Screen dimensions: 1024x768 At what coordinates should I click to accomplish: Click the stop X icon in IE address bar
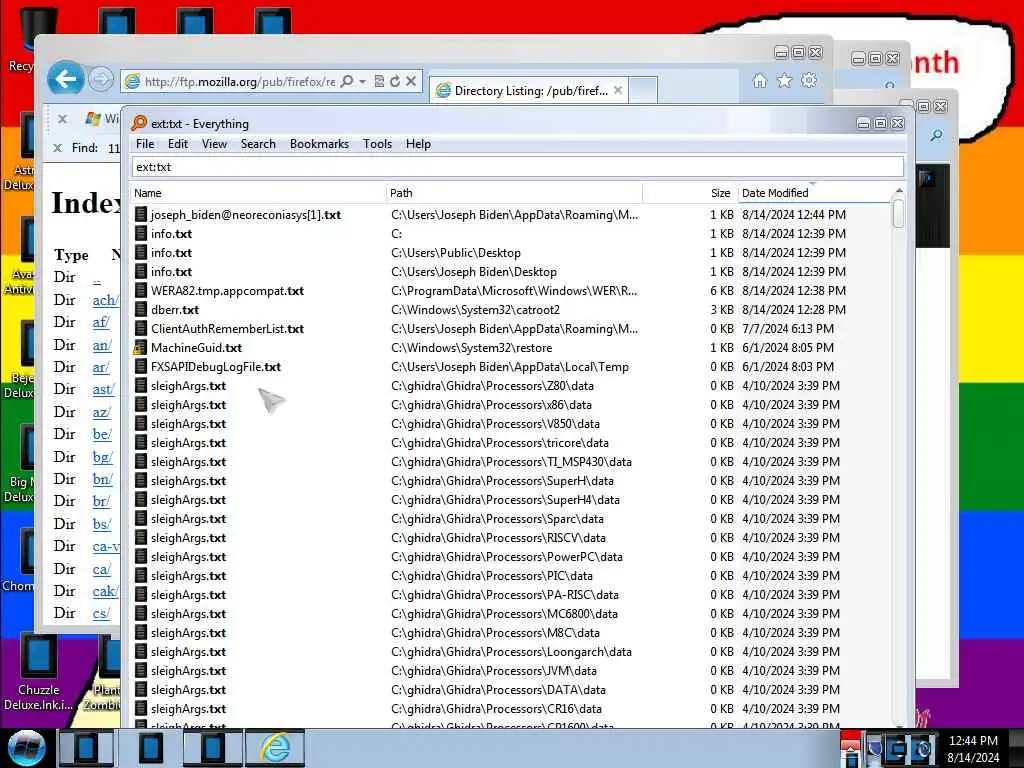pos(411,81)
